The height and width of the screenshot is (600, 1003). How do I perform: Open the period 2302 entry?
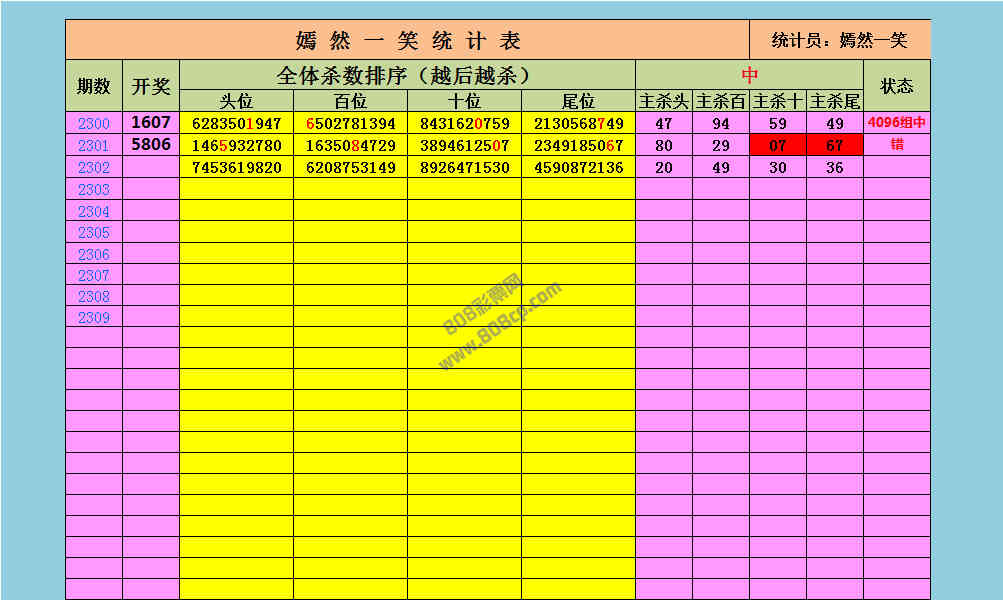pyautogui.click(x=93, y=168)
